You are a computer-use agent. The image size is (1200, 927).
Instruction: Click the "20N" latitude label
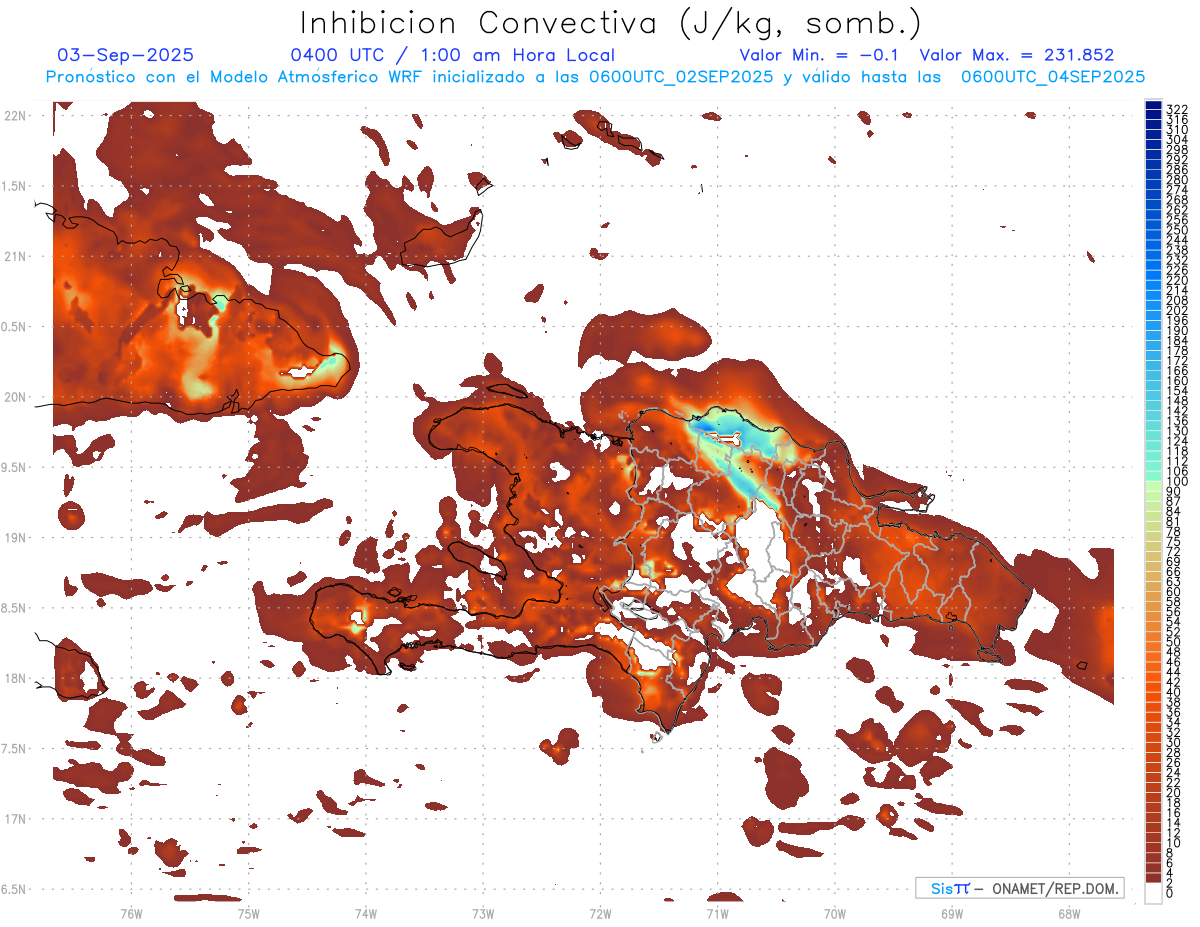point(14,397)
